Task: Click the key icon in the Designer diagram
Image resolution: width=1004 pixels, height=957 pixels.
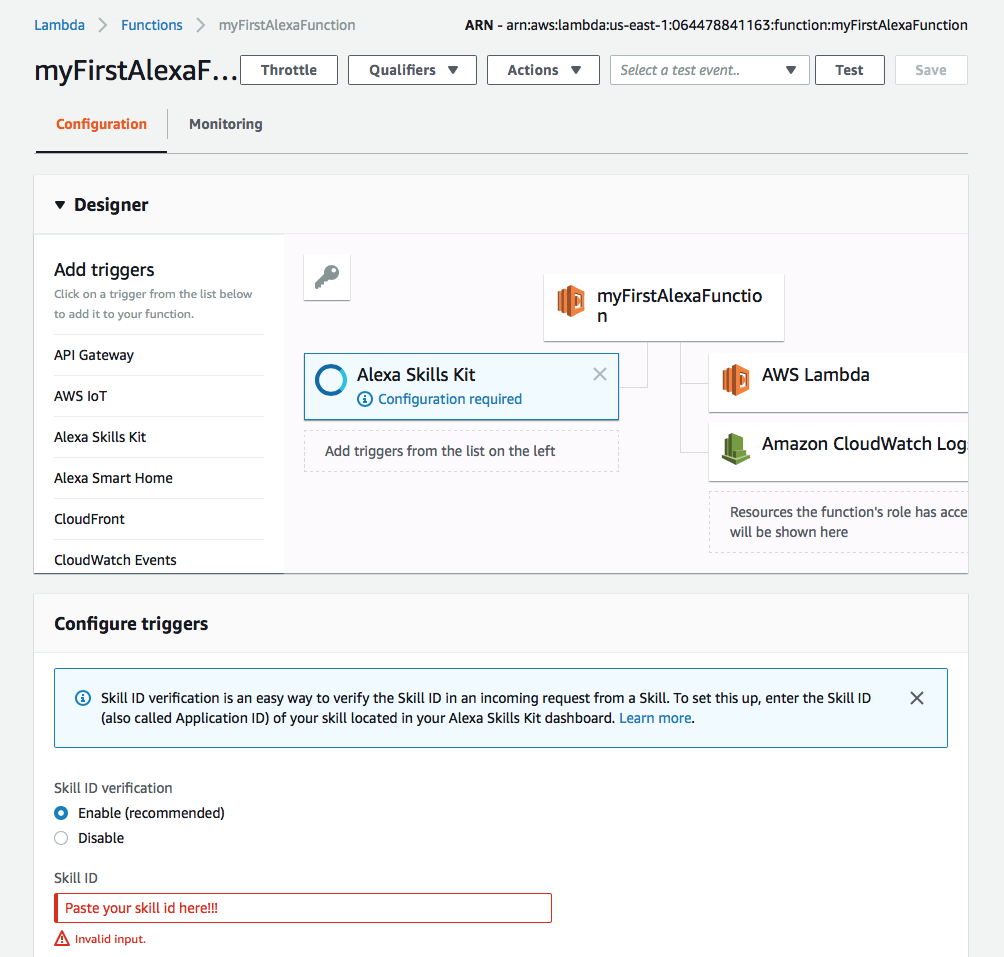Action: coord(326,277)
